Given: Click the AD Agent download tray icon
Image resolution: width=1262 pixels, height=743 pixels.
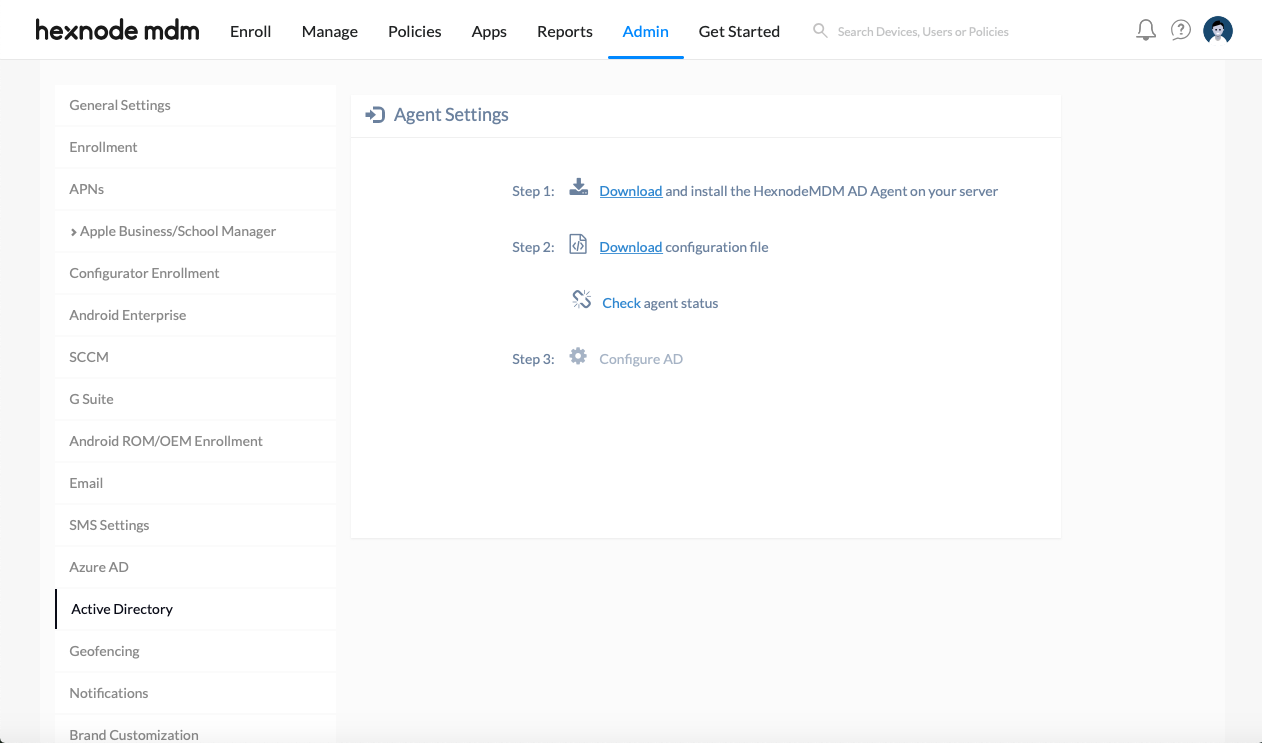Looking at the screenshot, I should (578, 187).
